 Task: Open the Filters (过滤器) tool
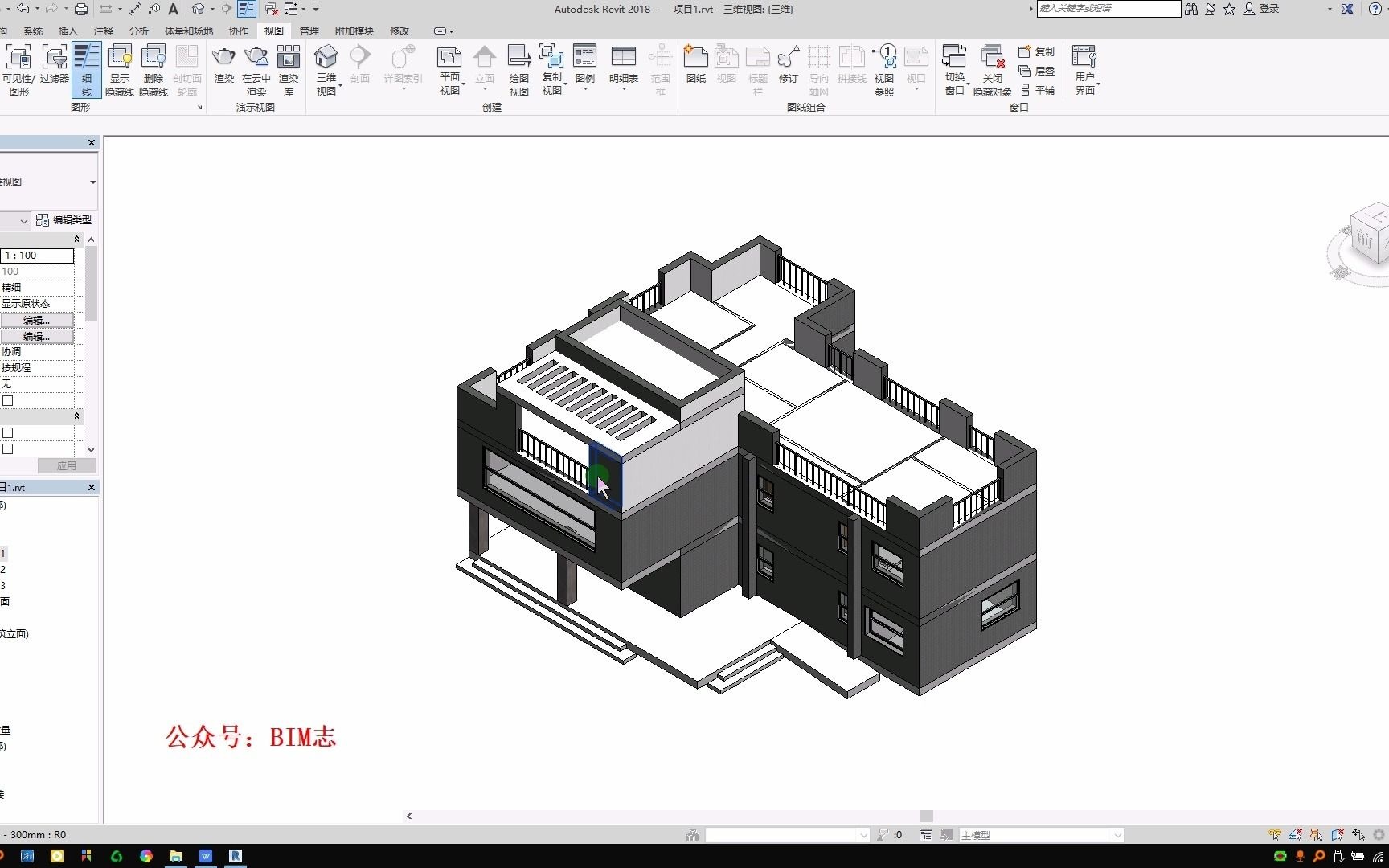coord(55,64)
